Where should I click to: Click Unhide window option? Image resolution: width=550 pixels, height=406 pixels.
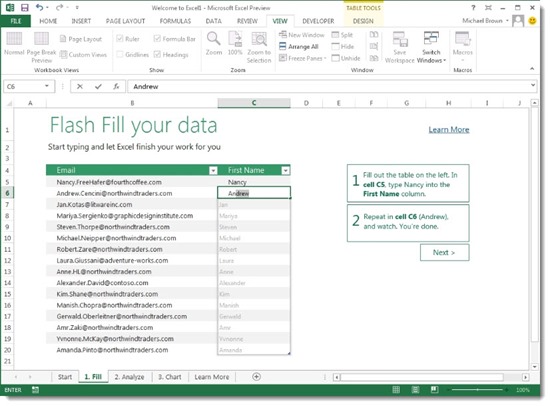pyautogui.click(x=346, y=58)
